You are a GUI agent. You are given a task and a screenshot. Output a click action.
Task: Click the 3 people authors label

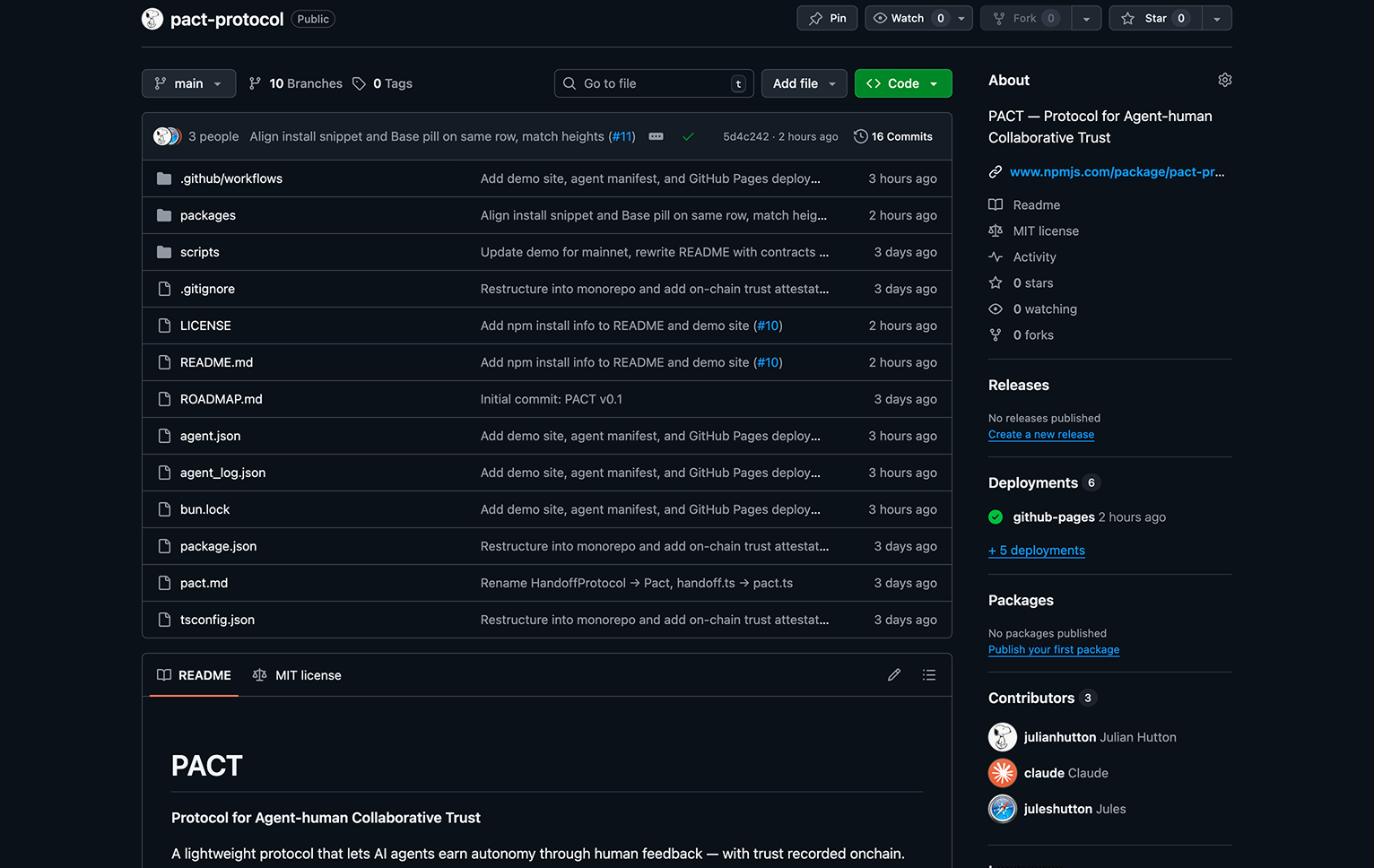pos(213,136)
